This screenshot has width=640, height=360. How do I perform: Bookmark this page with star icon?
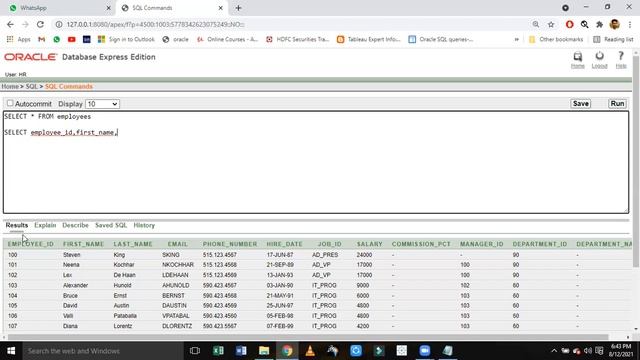tap(551, 24)
